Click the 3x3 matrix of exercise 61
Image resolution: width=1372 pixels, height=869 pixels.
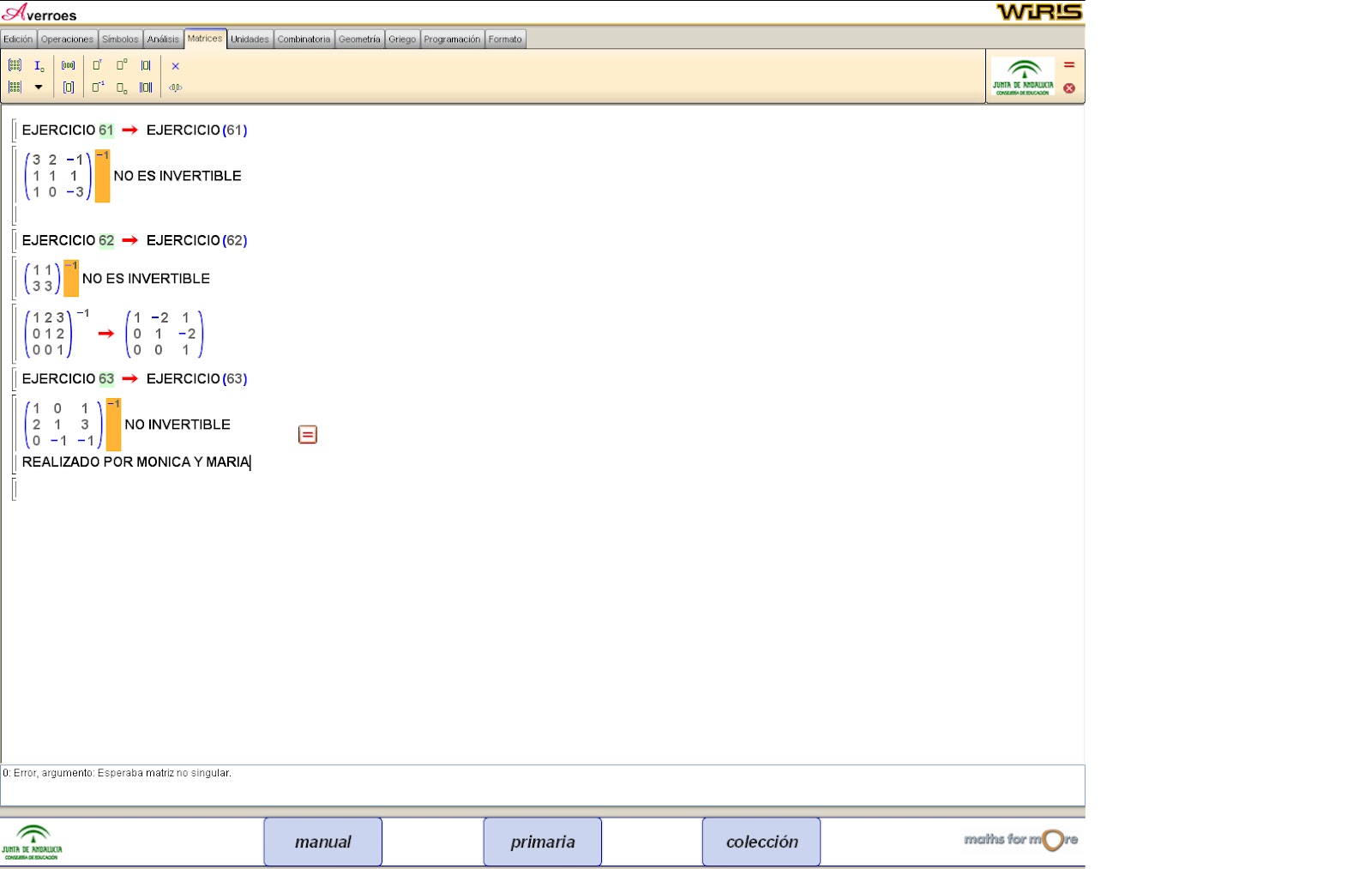pos(57,176)
